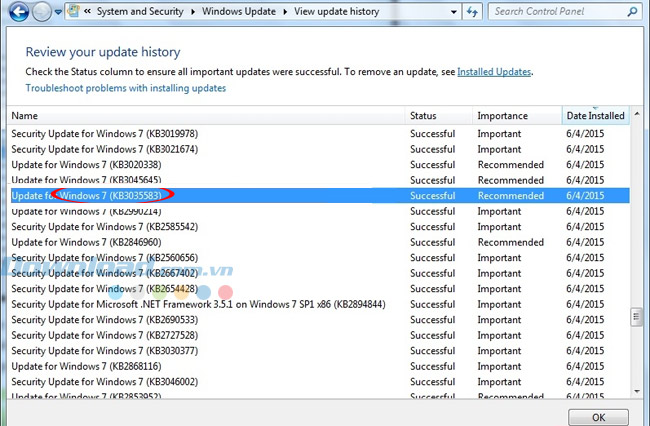Image resolution: width=650 pixels, height=426 pixels.
Task: Click the magnifier search icon
Action: [x=633, y=12]
